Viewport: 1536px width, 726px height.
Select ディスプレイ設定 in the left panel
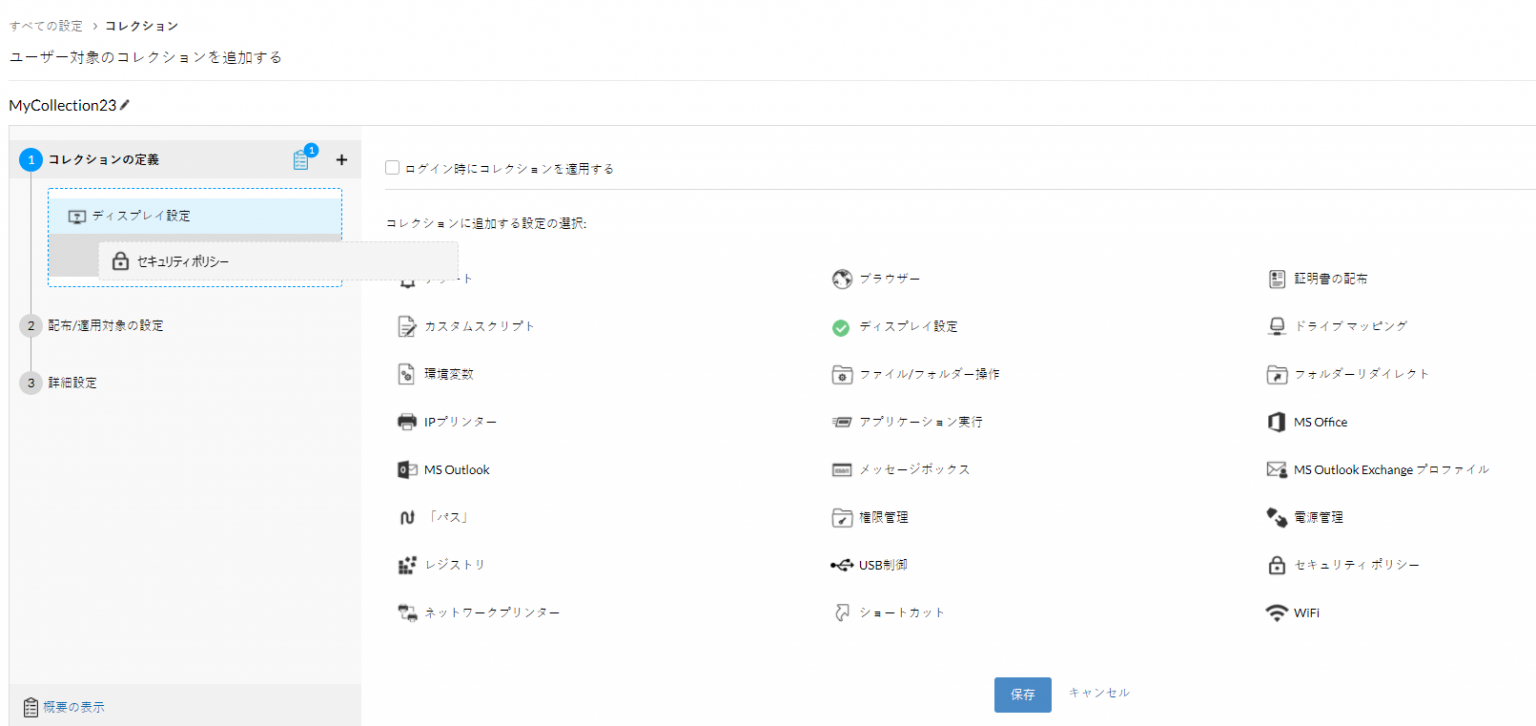tap(140, 216)
